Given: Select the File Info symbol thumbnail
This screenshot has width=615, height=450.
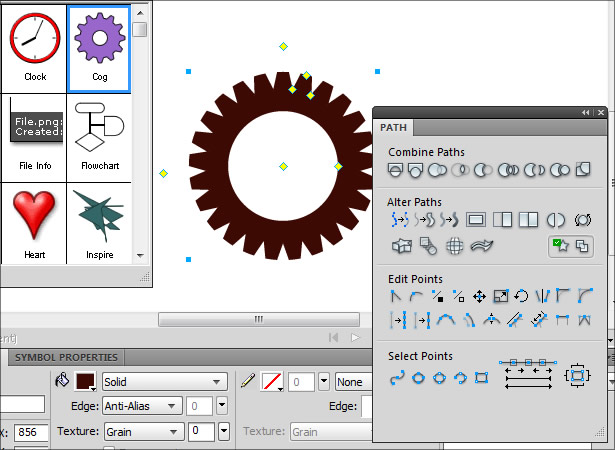Looking at the screenshot, I should pos(34,138).
